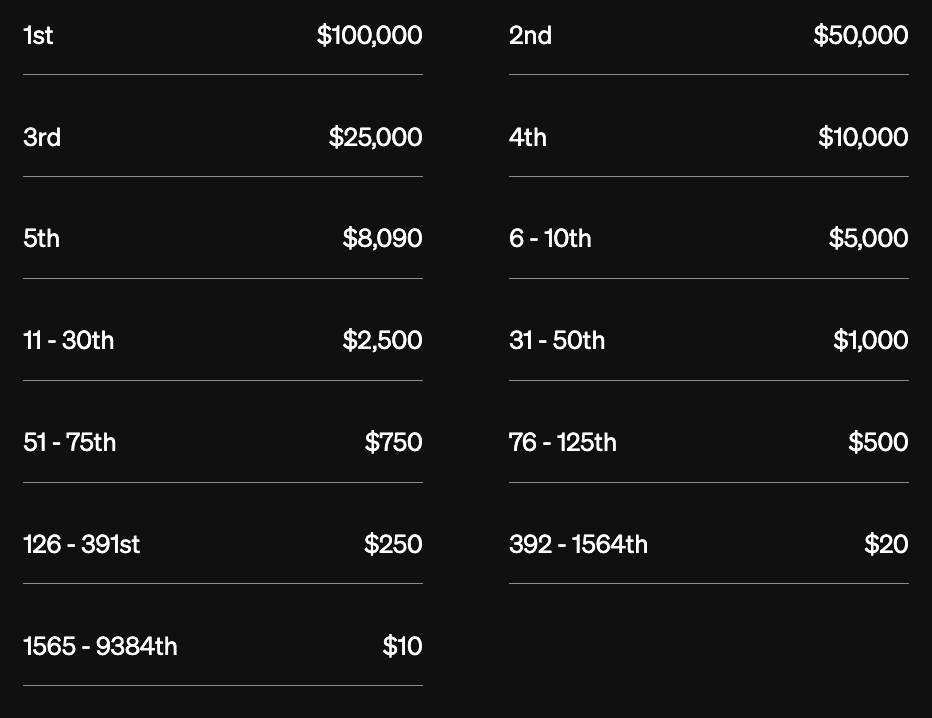Click the $5,000 prize value
Screen dimensions: 932x718
[868, 239]
